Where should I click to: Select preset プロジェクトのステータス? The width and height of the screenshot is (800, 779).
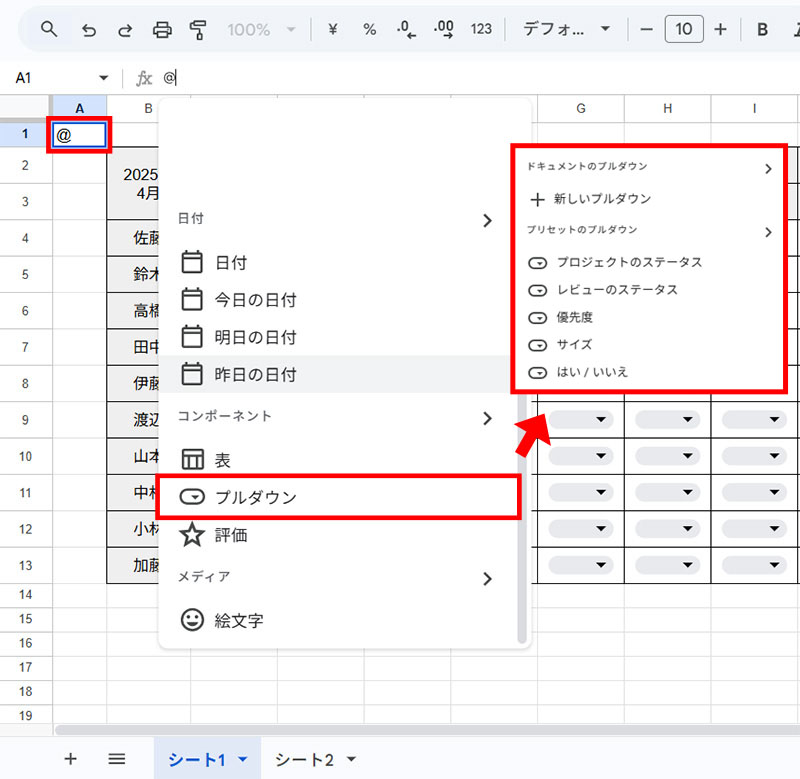(x=649, y=263)
